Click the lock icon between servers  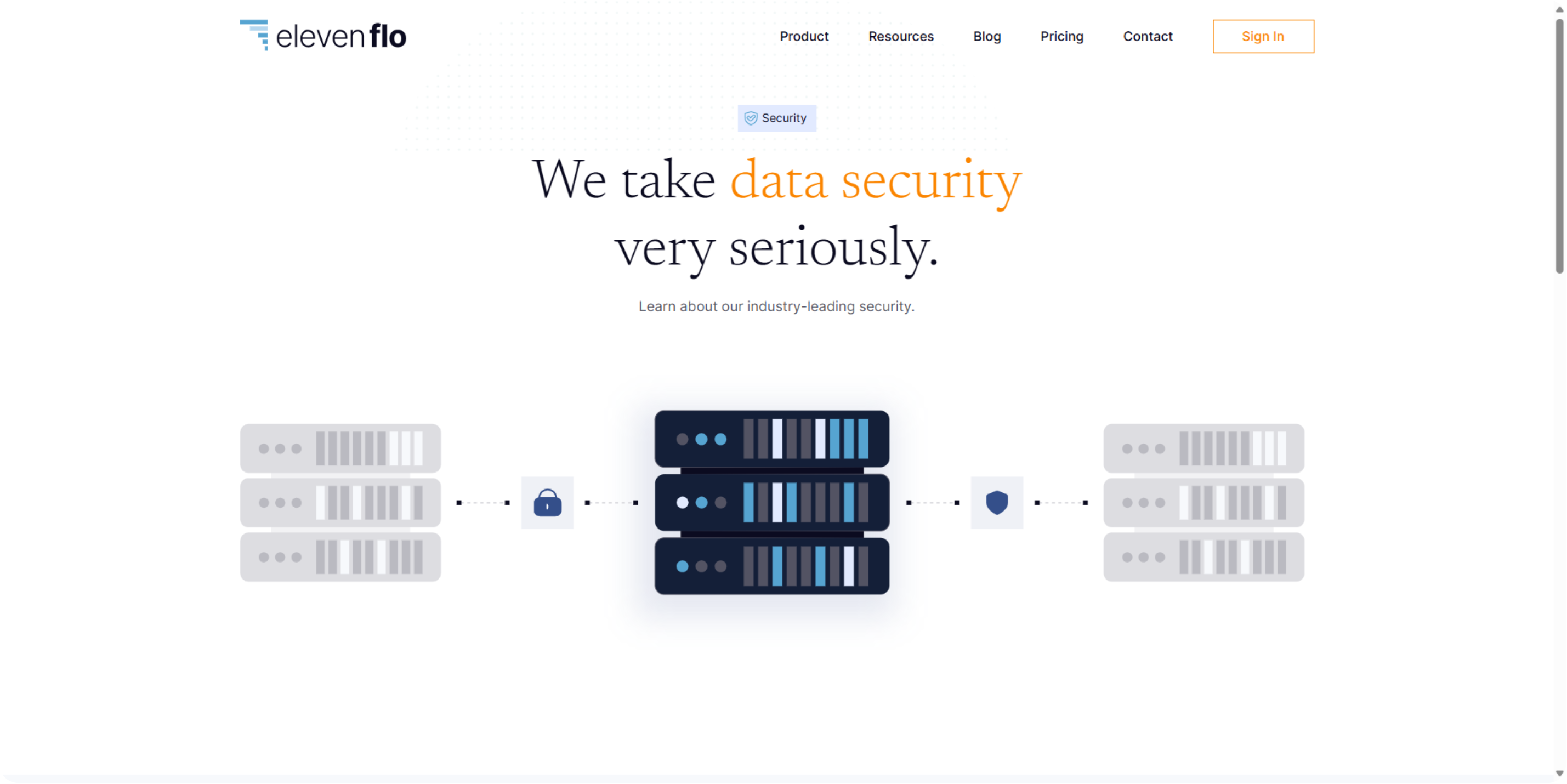coord(548,503)
